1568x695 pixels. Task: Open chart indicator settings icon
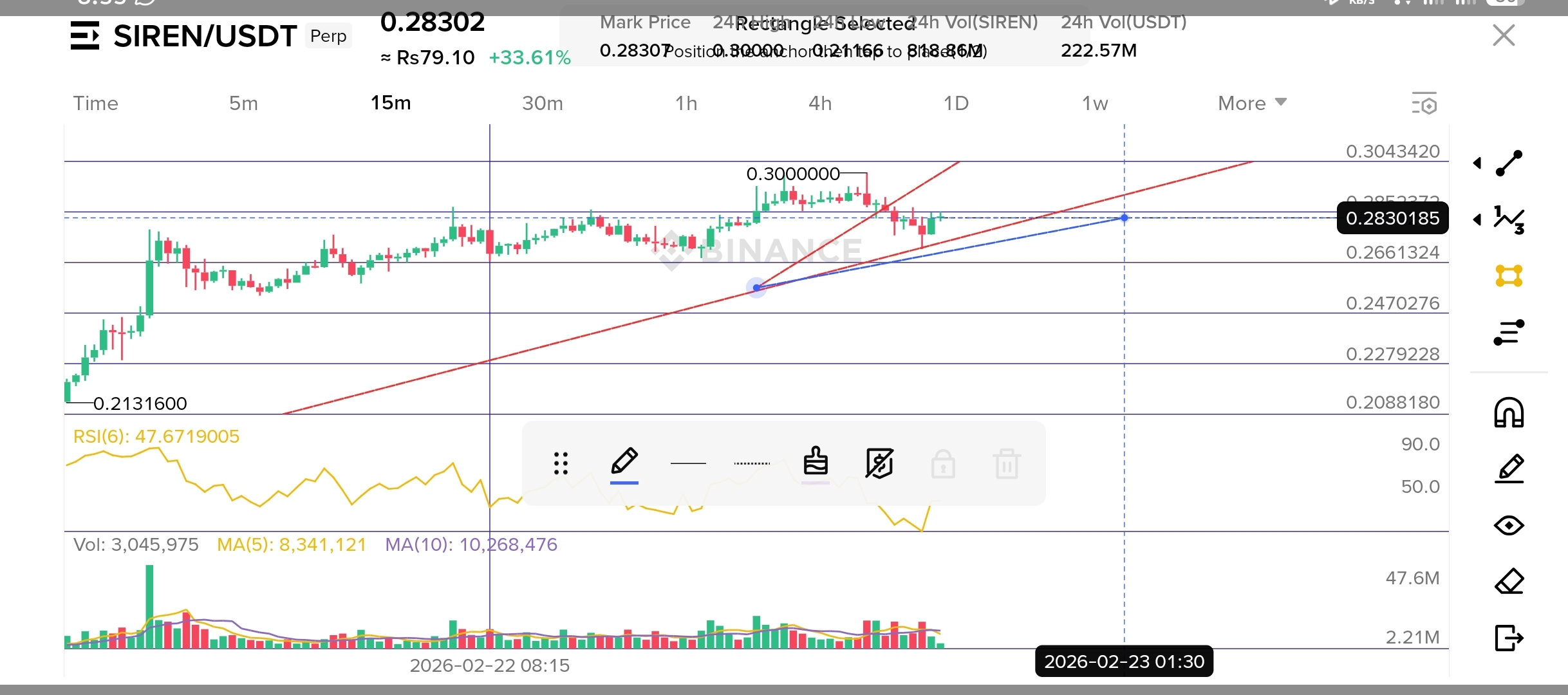1424,104
